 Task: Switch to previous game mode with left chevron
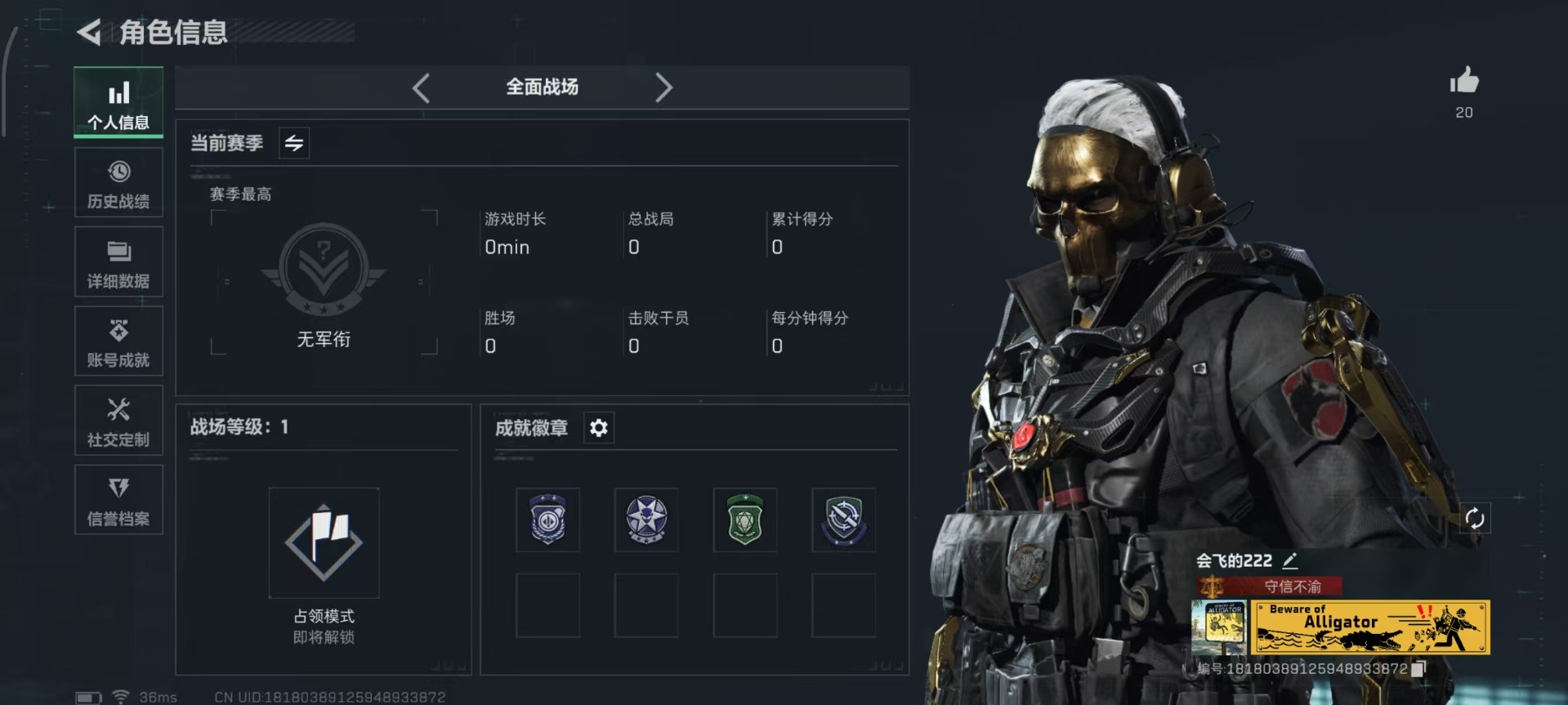tap(421, 87)
